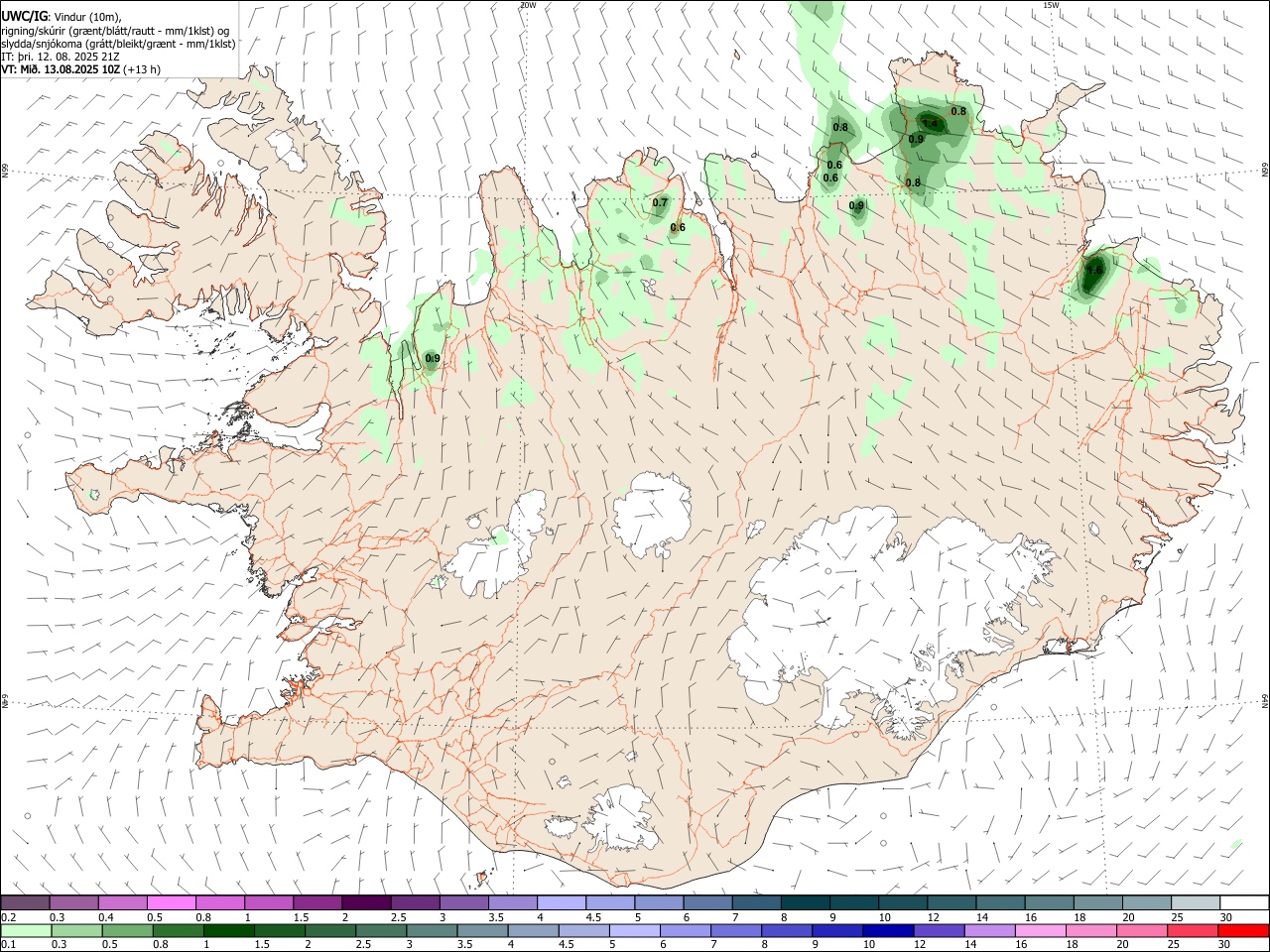
Task: Select the top-row plum swatch labeled 0.2
Action: click(25, 903)
